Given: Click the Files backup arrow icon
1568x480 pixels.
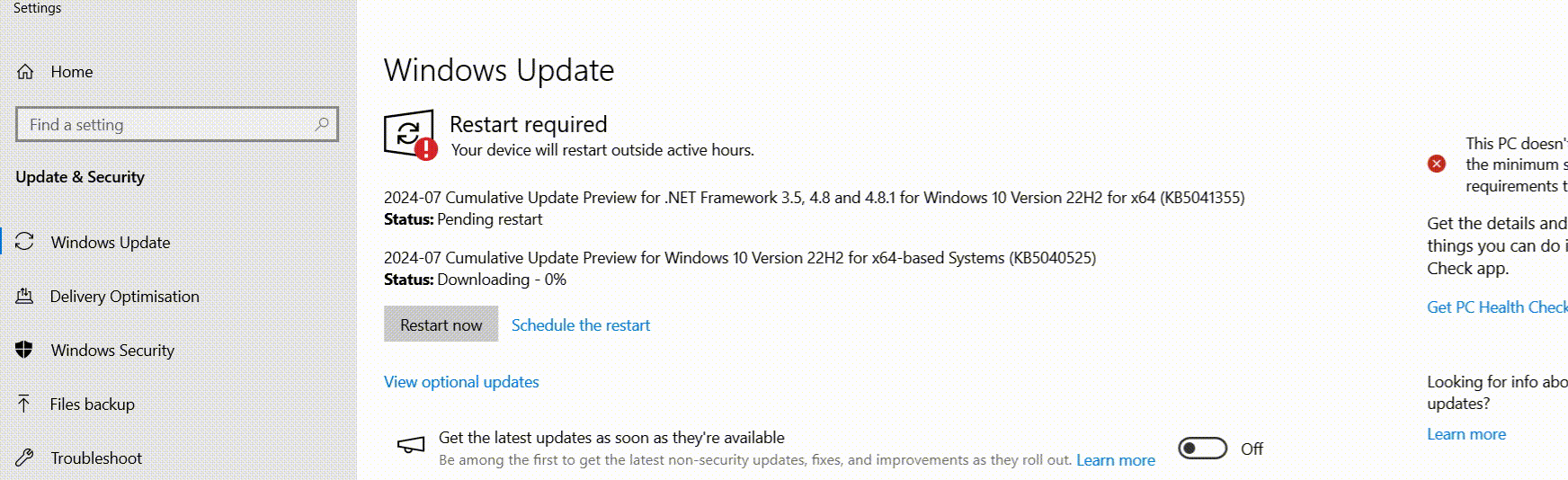Looking at the screenshot, I should 24,404.
